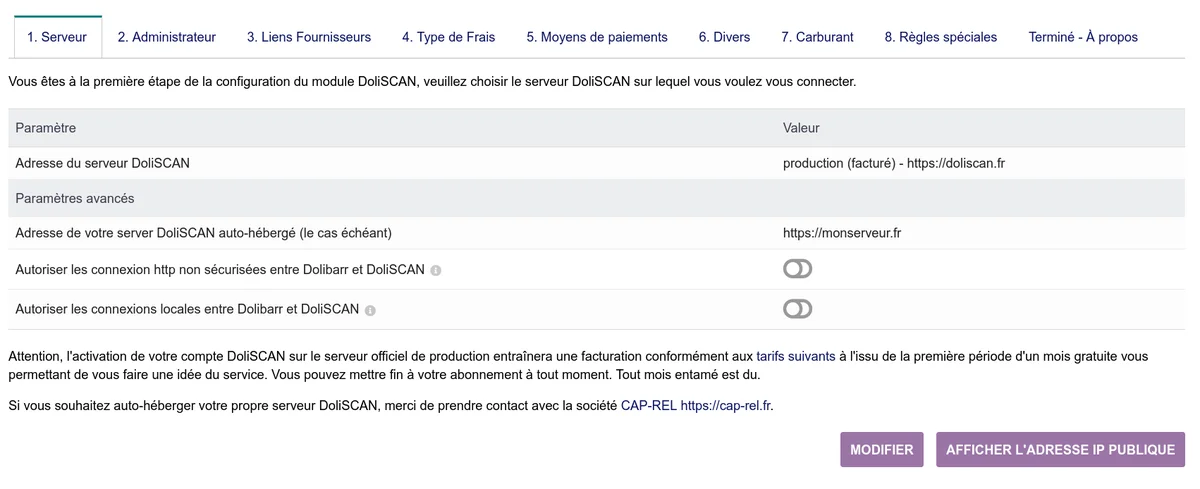
Task: Show info tooltip icon for http non sécurisées
Action: [x=436, y=271]
